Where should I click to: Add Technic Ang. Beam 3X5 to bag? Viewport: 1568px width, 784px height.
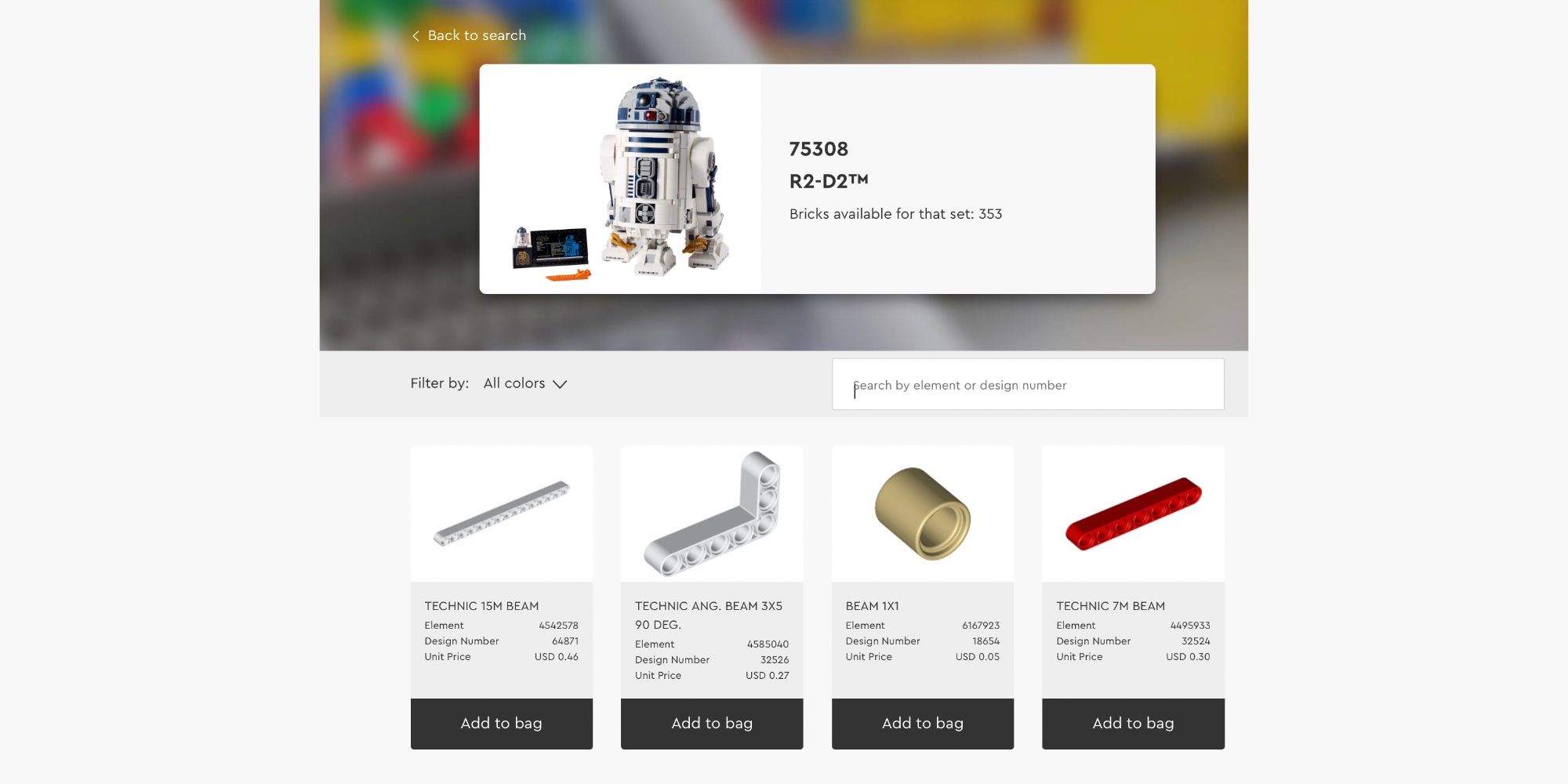coord(712,724)
